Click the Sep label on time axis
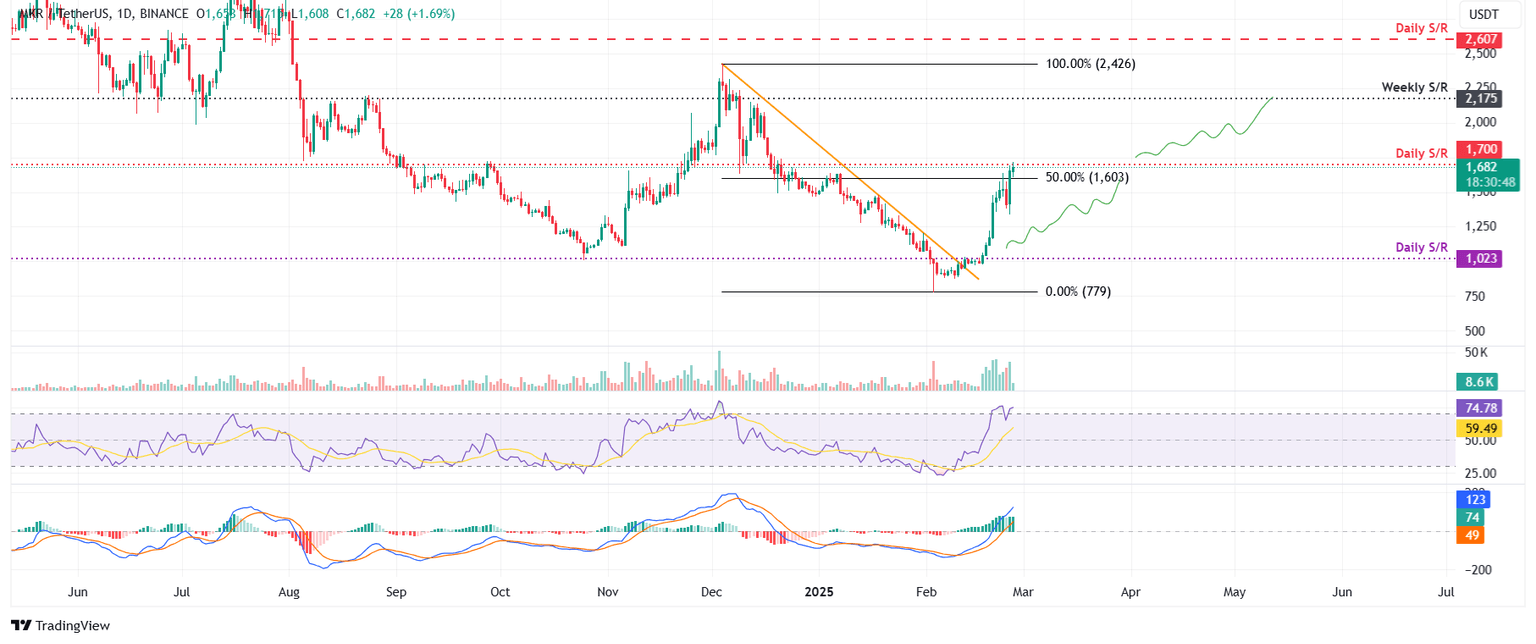Viewport: 1536px width, 644px height. [x=396, y=592]
